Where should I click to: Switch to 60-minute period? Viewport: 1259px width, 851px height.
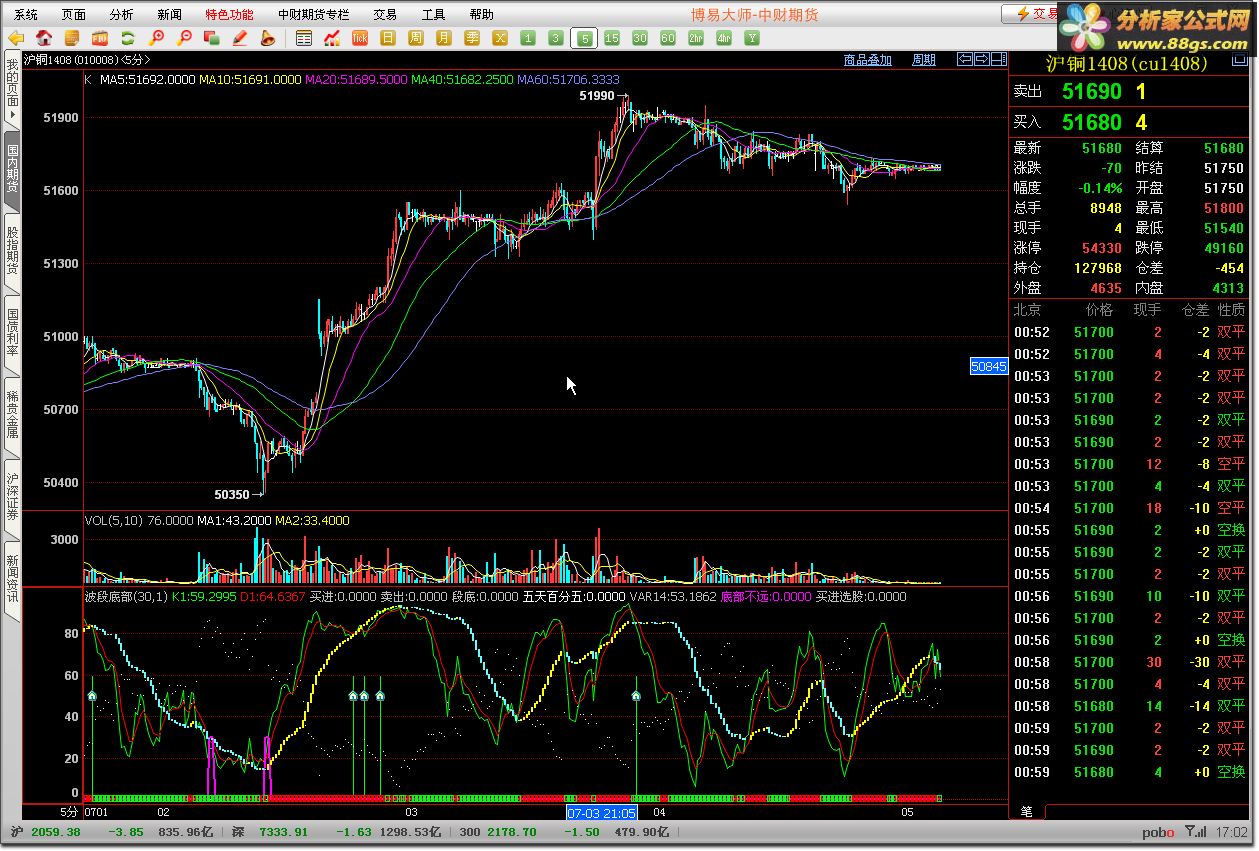(668, 38)
